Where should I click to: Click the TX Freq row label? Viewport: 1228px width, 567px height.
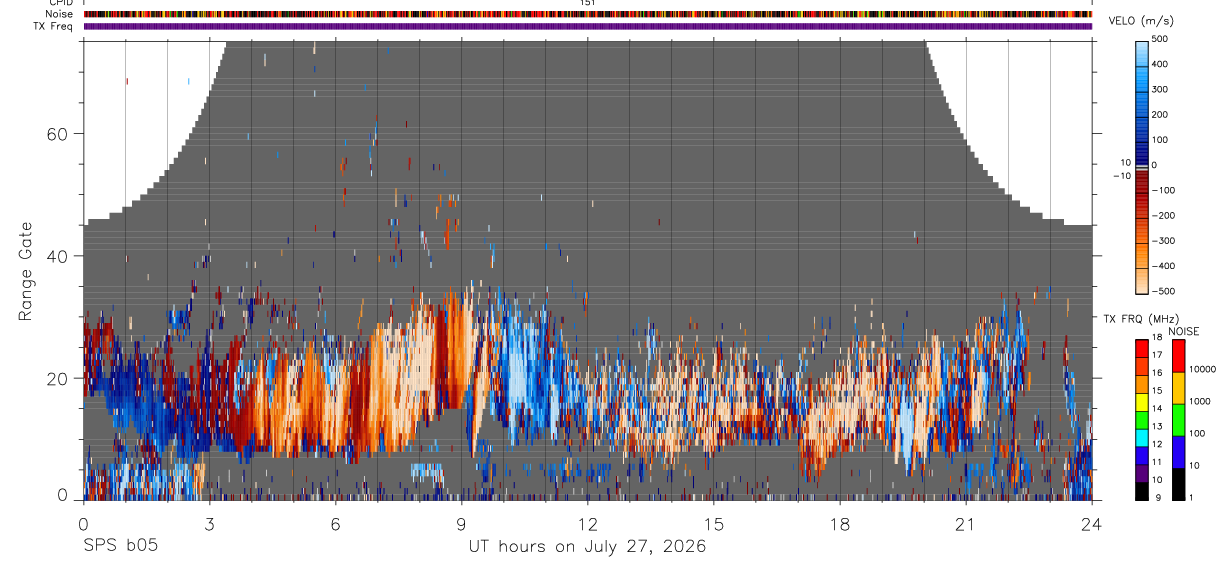[53, 26]
